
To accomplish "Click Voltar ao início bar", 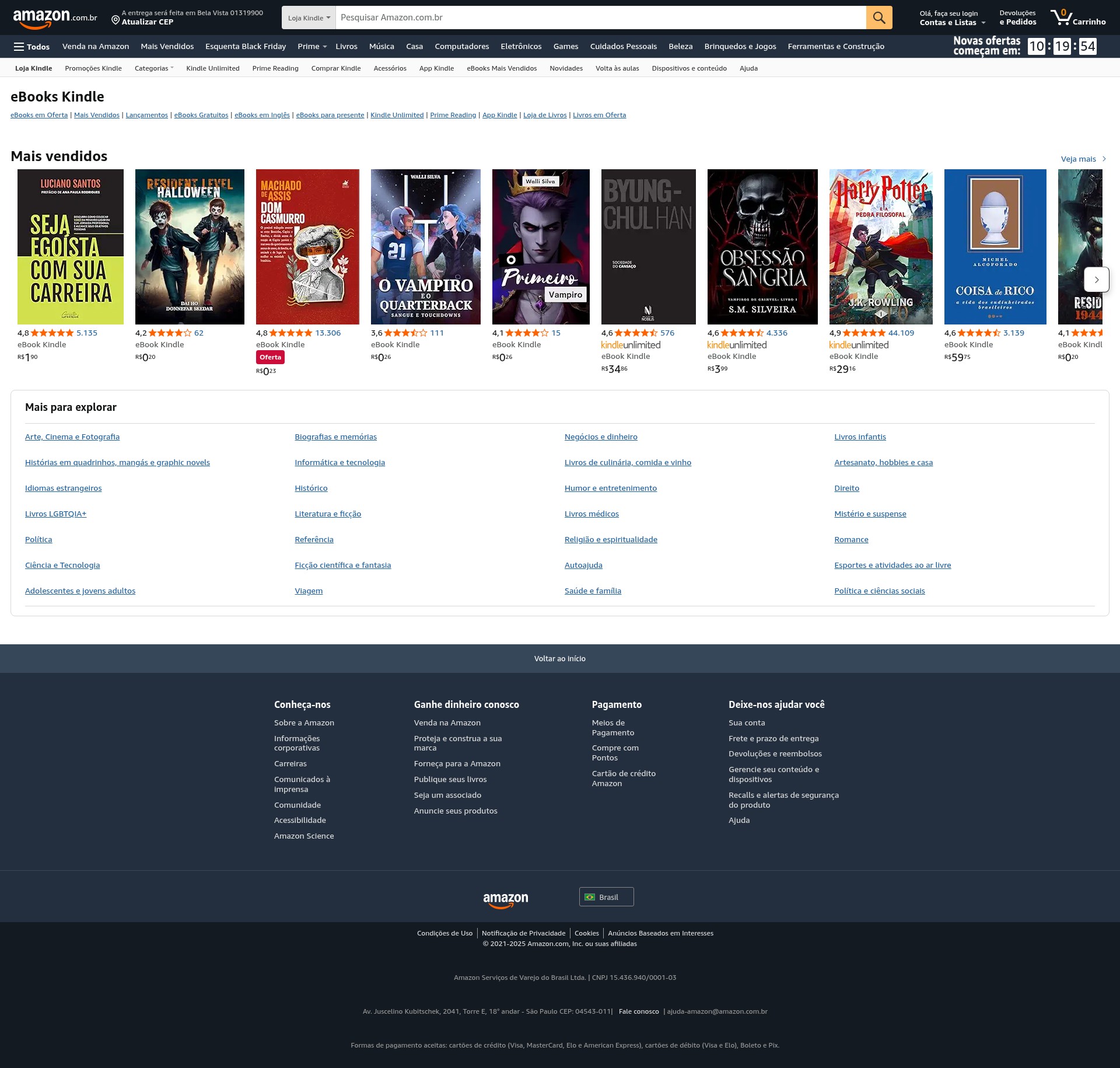I will click(x=560, y=658).
